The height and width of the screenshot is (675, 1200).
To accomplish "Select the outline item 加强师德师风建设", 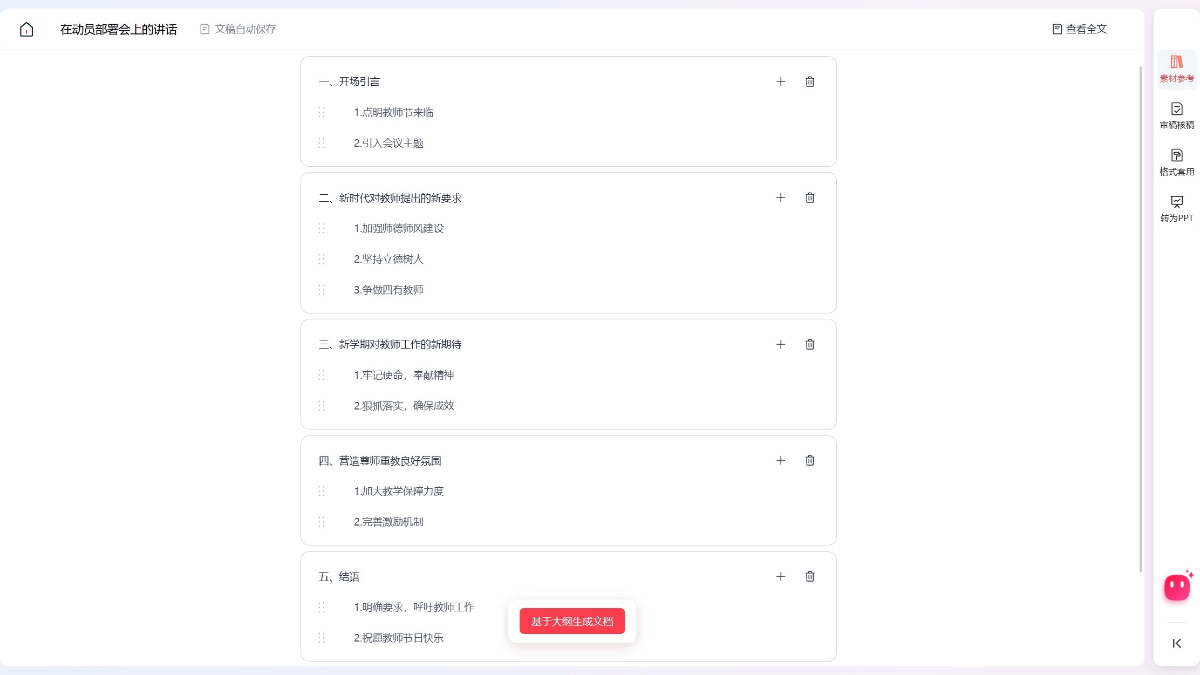I will click(400, 228).
